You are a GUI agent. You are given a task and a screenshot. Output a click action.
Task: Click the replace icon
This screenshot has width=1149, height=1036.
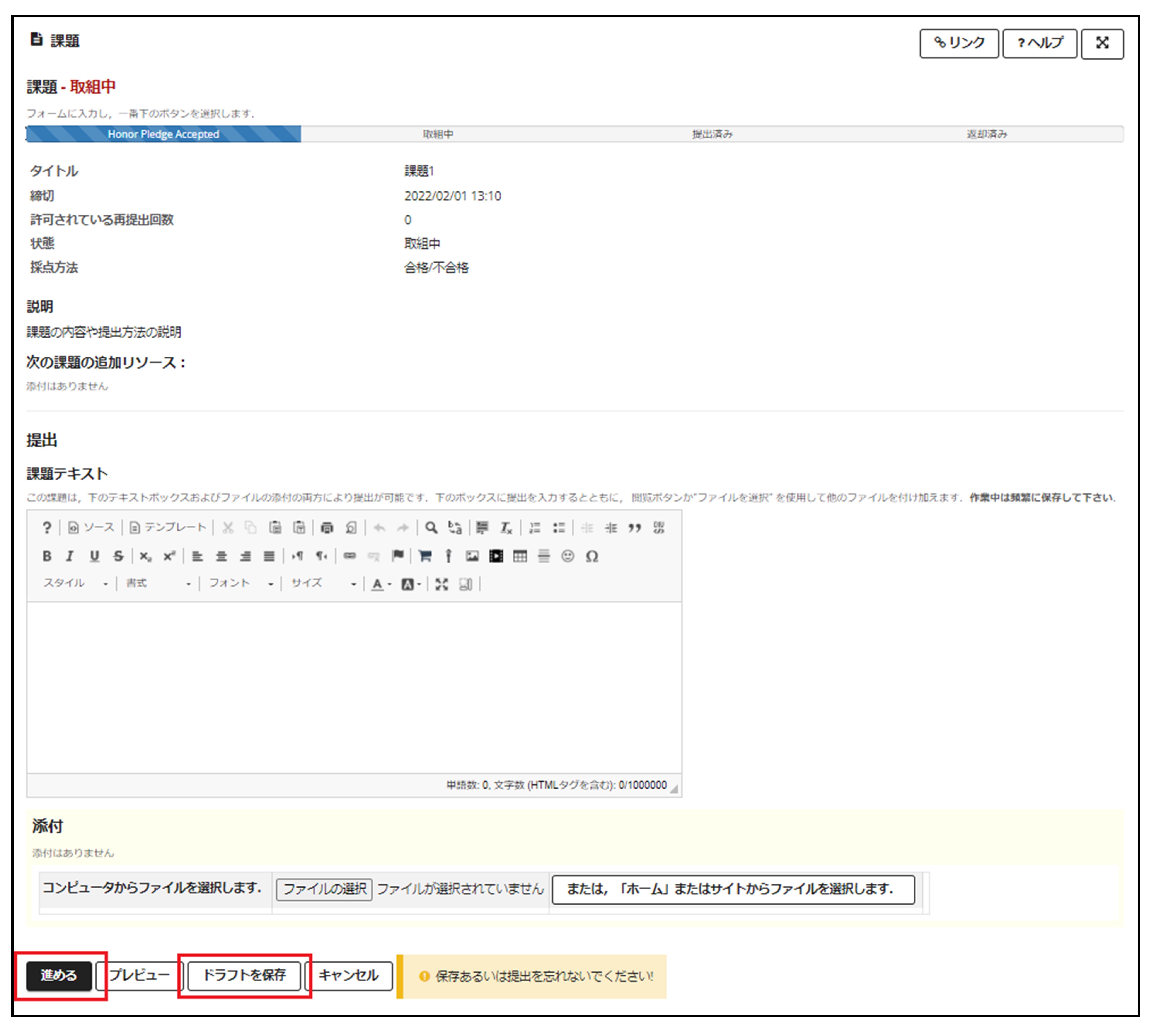(455, 528)
